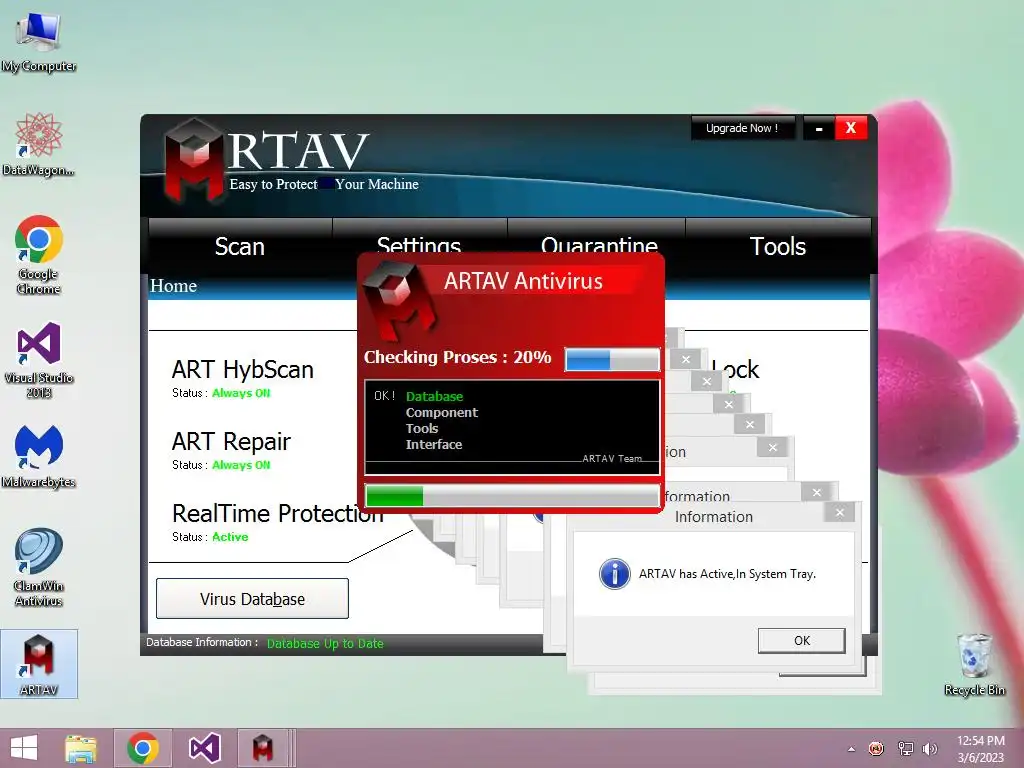Viewport: 1024px width, 768px height.
Task: Click the RealTime Protection heading
Action: 278,513
